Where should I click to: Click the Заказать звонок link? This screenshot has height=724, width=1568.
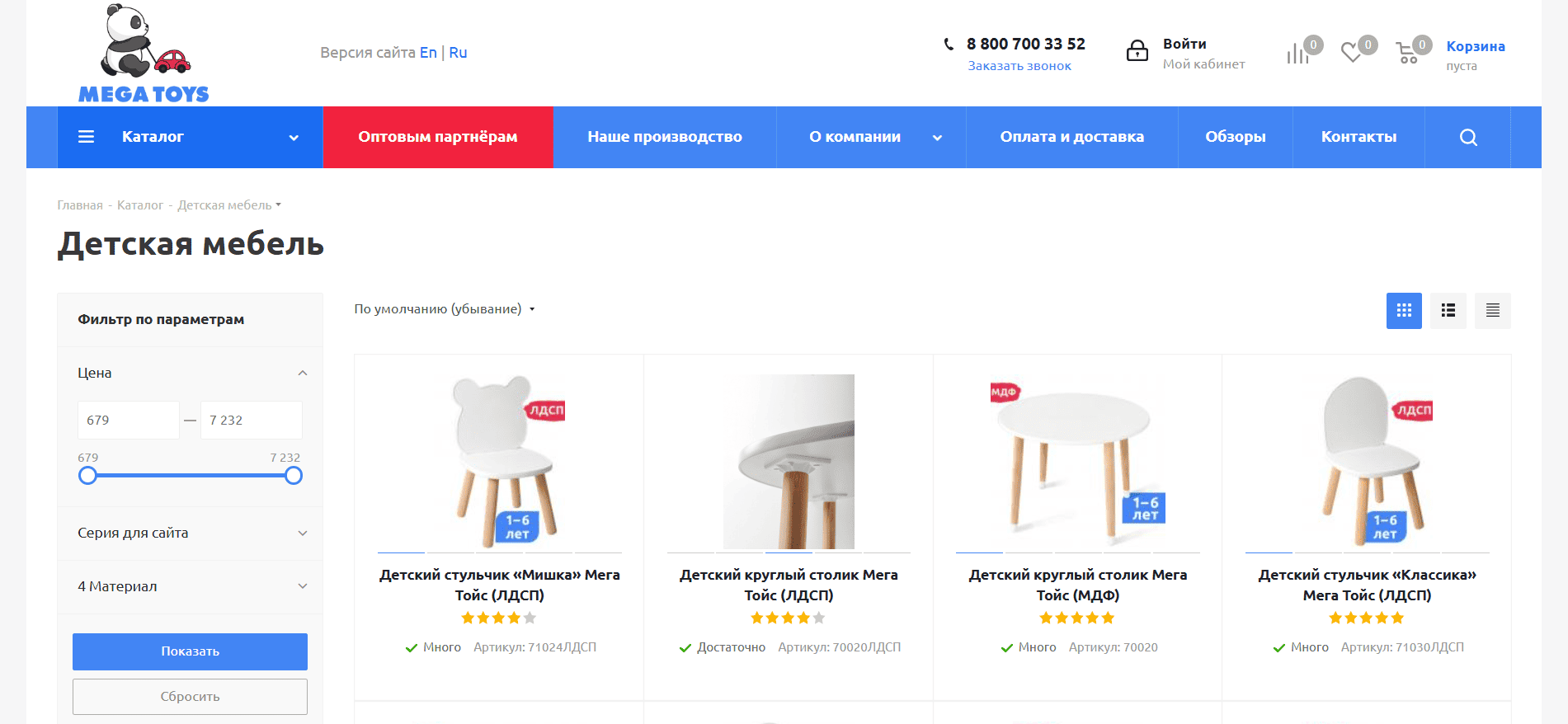(1019, 66)
